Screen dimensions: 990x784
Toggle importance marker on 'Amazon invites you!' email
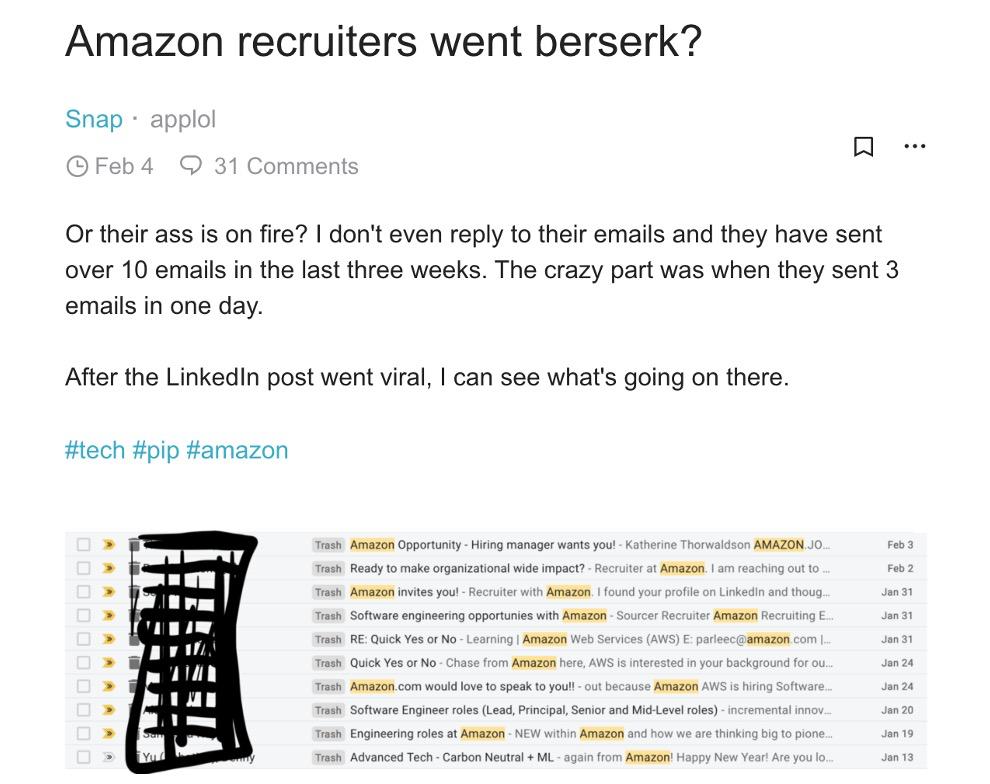(109, 592)
